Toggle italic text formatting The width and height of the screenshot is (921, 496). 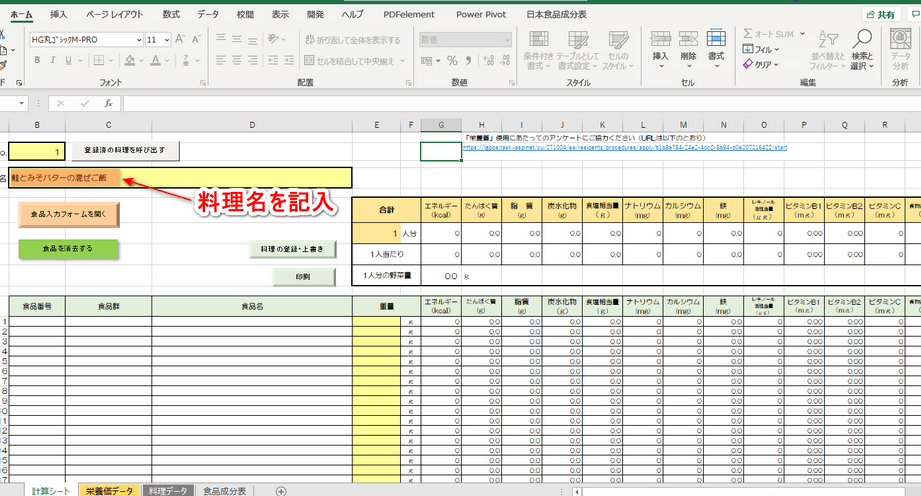[54, 60]
